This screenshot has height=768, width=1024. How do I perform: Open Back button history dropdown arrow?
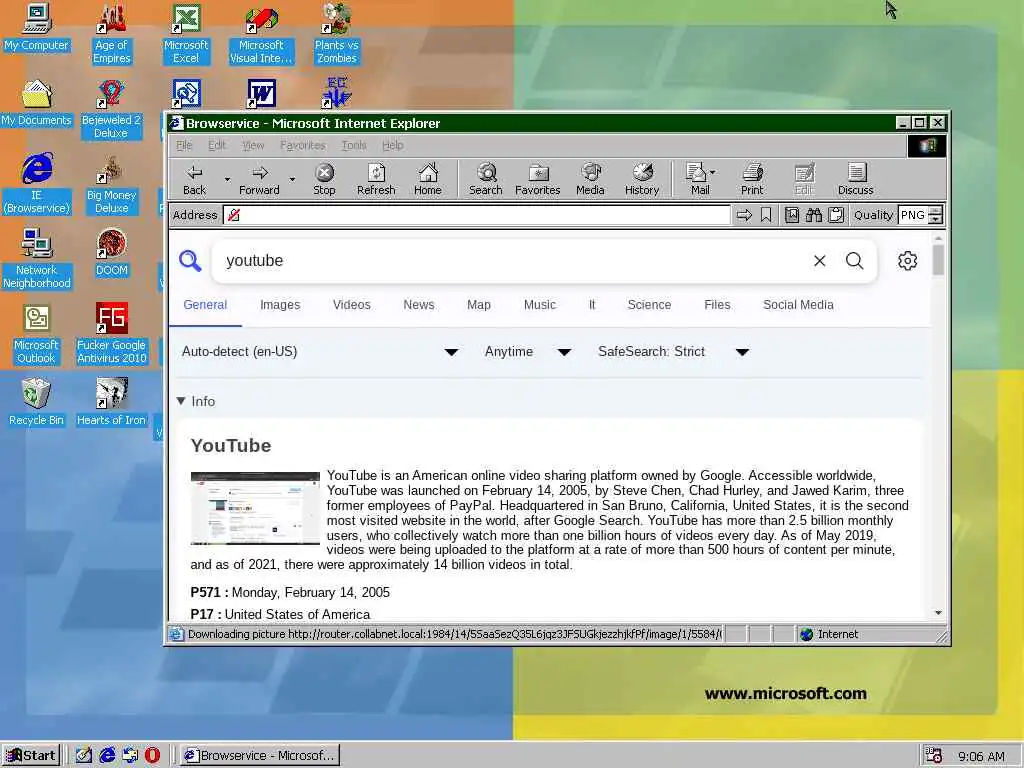[x=227, y=180]
